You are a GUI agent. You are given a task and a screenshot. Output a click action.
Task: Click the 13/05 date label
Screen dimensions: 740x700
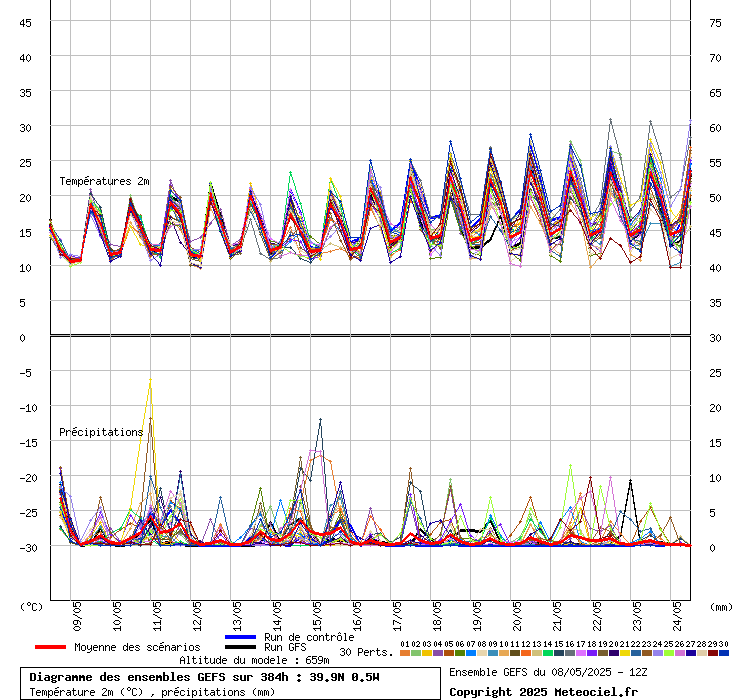click(x=237, y=616)
